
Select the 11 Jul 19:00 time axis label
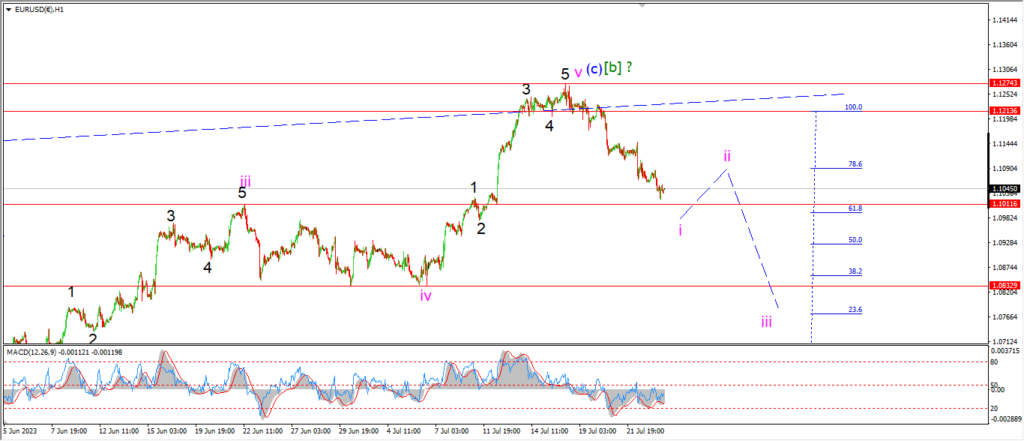[x=500, y=431]
